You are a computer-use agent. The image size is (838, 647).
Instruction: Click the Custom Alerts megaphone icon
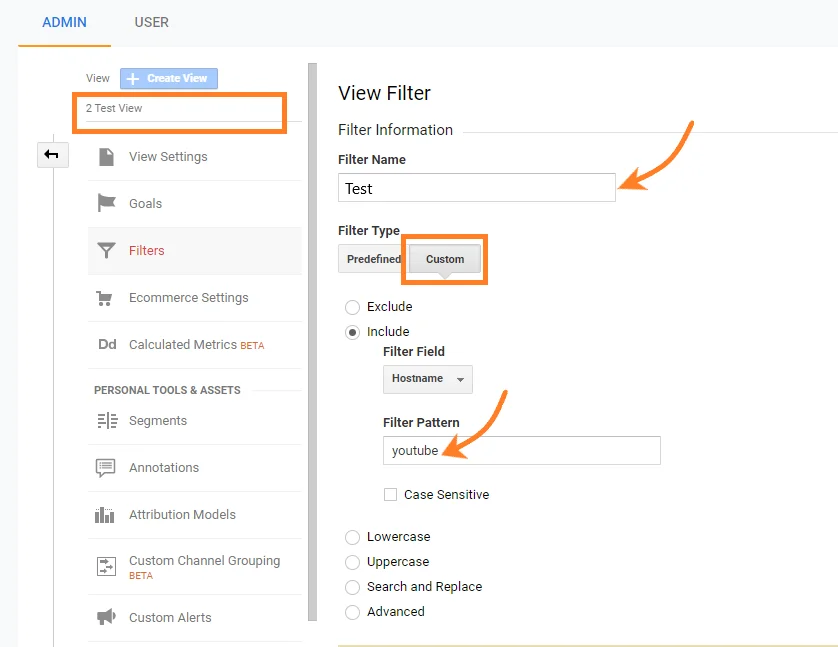[x=106, y=617]
